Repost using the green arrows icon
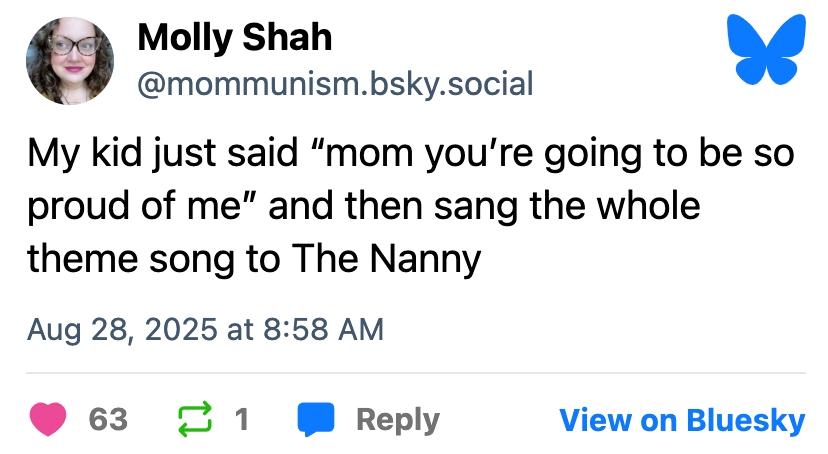 pos(195,419)
